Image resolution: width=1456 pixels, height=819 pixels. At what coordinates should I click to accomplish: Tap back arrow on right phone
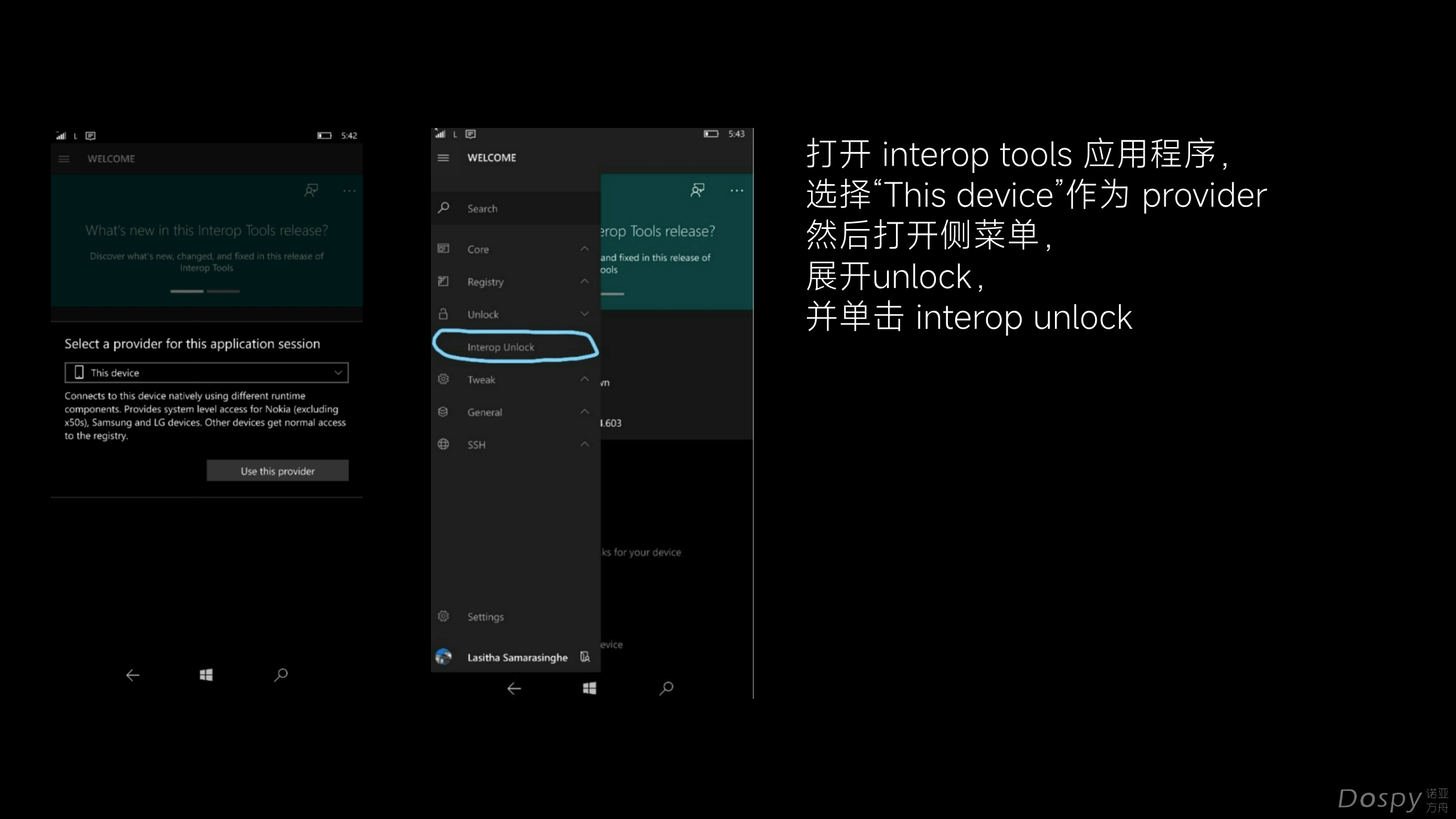point(513,689)
